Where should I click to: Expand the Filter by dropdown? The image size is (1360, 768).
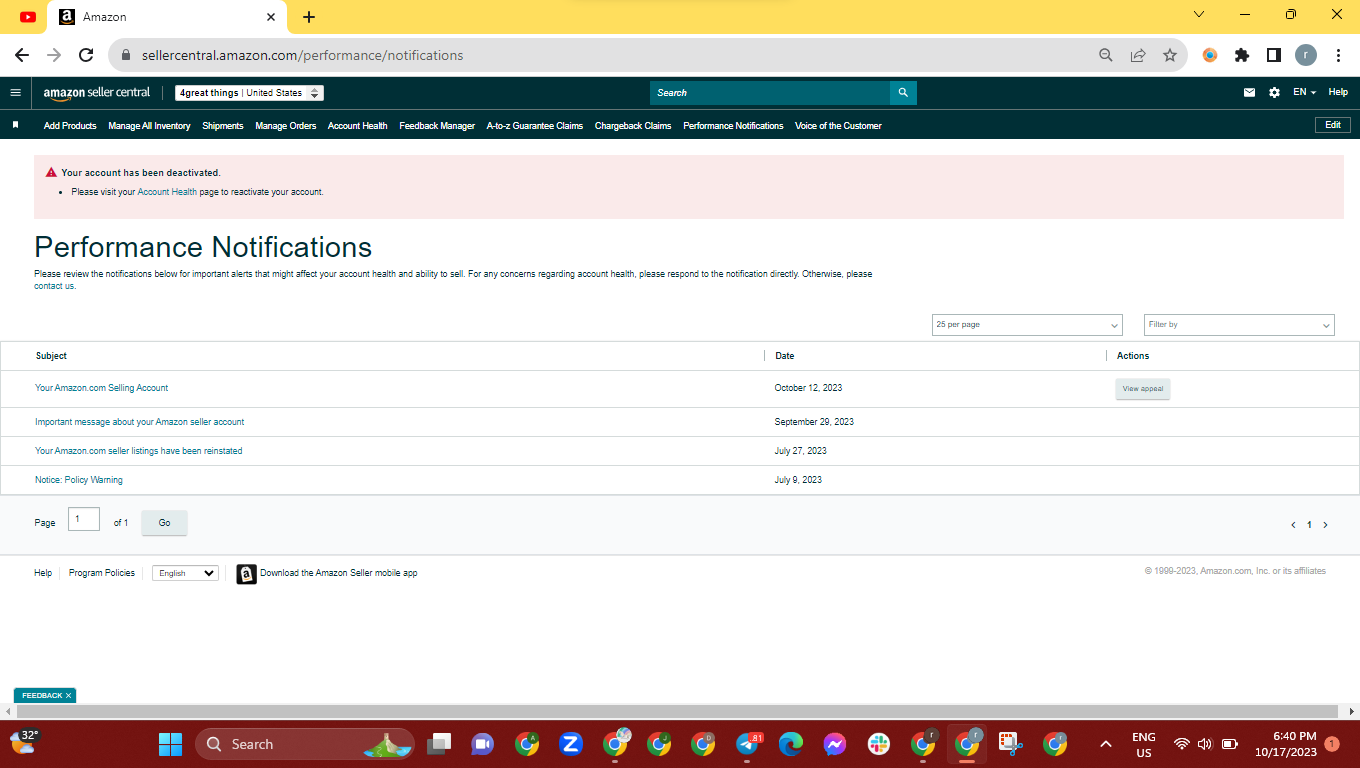pos(1239,325)
